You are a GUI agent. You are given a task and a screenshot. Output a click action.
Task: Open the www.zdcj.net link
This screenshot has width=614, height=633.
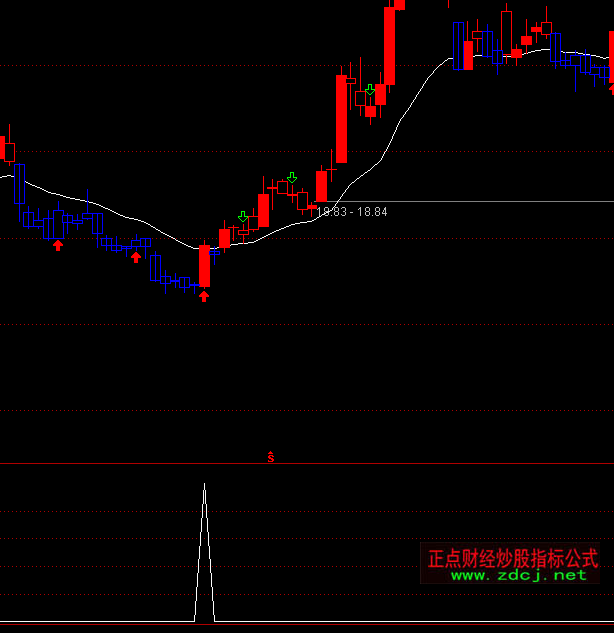pyautogui.click(x=519, y=575)
